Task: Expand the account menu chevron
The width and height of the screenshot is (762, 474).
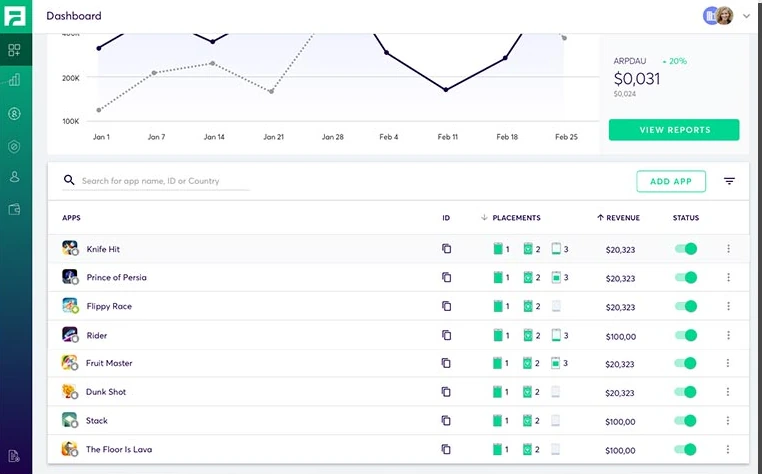Action: [746, 16]
